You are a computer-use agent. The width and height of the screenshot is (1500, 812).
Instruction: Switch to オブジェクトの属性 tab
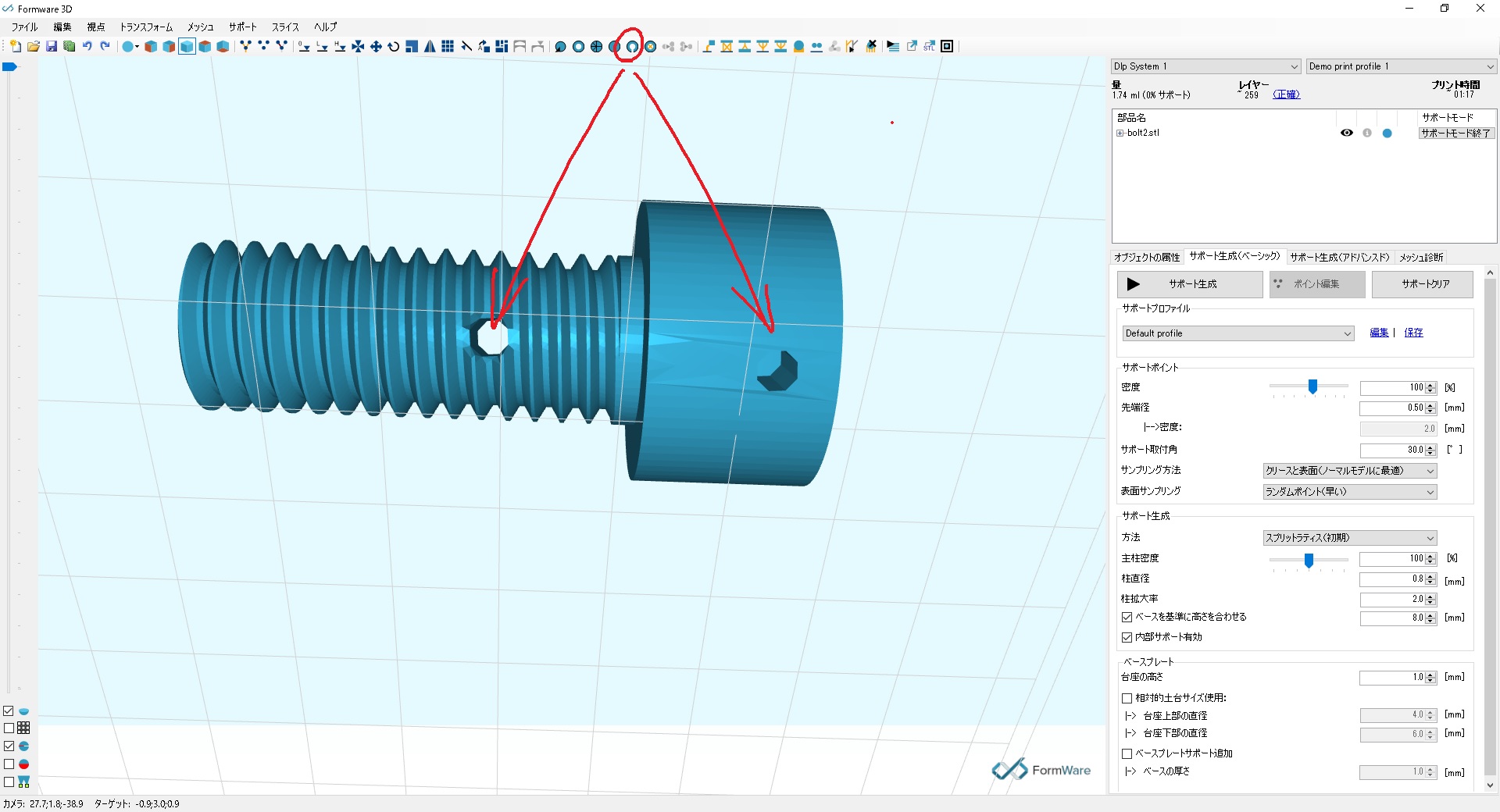click(1147, 258)
